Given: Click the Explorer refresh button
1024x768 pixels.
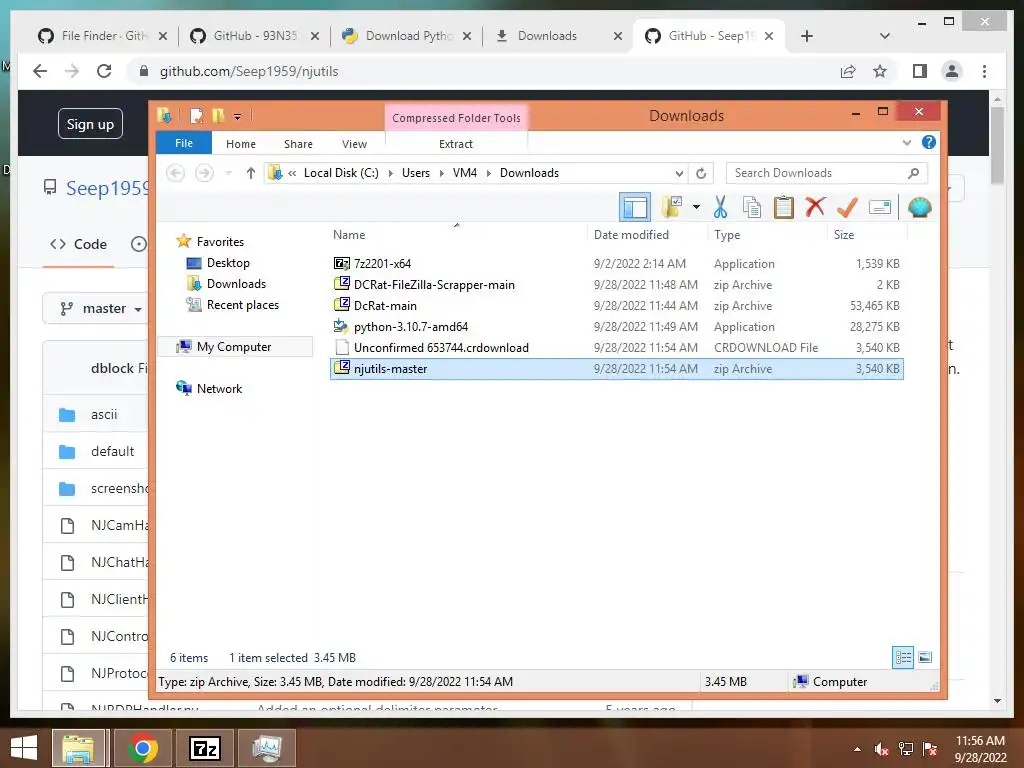Looking at the screenshot, I should tap(701, 173).
